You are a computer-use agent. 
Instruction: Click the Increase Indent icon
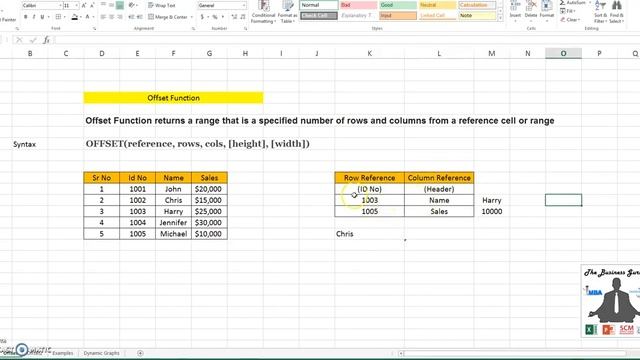(140, 17)
